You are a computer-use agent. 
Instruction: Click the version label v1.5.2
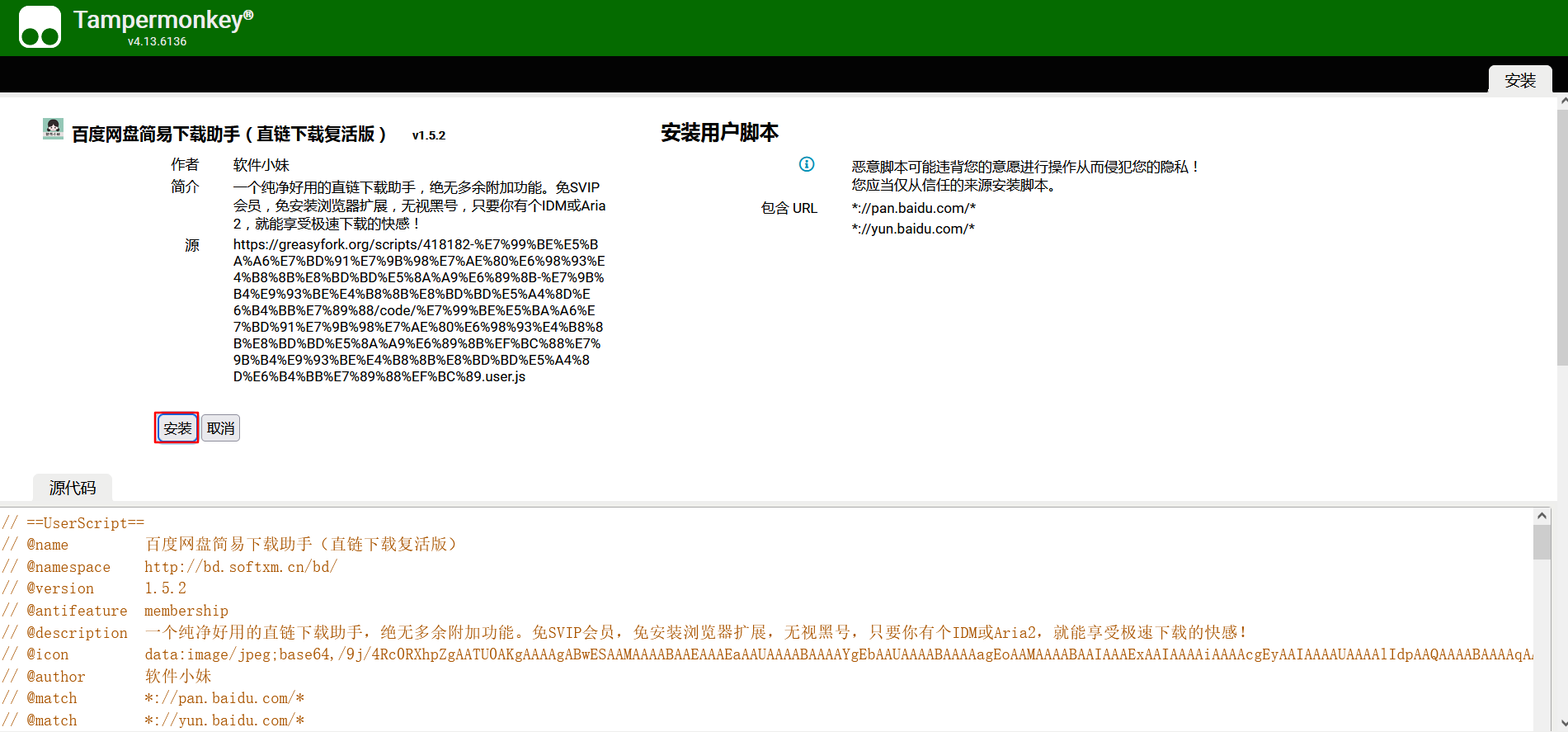(x=429, y=135)
